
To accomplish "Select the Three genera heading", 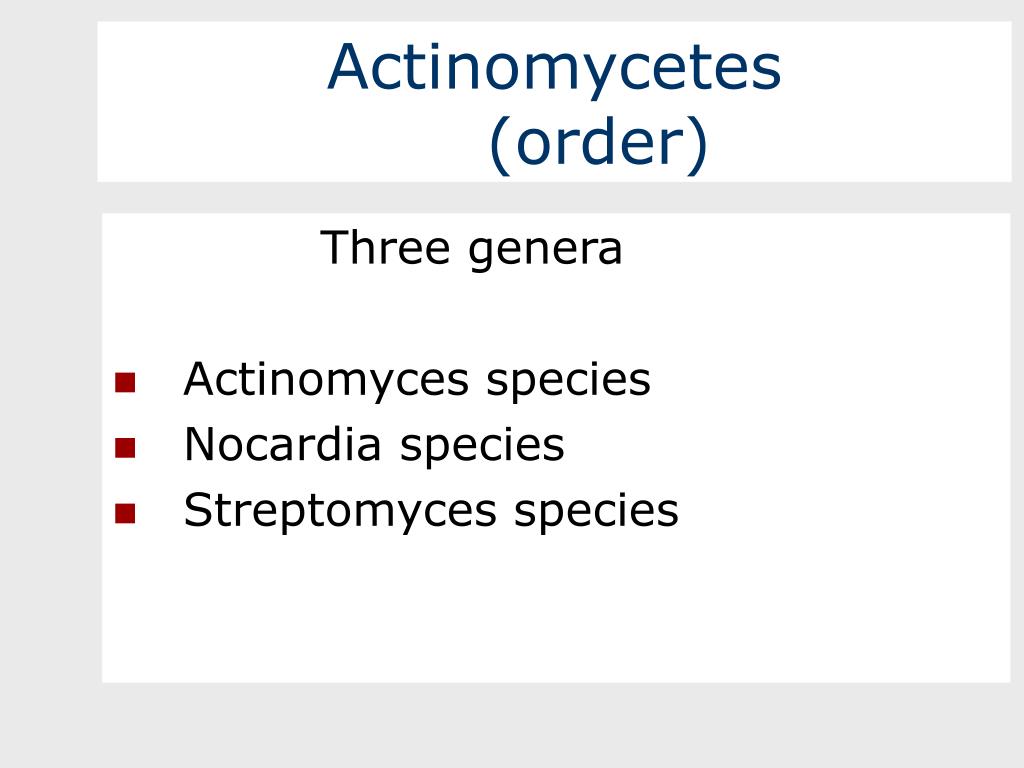I will click(471, 249).
